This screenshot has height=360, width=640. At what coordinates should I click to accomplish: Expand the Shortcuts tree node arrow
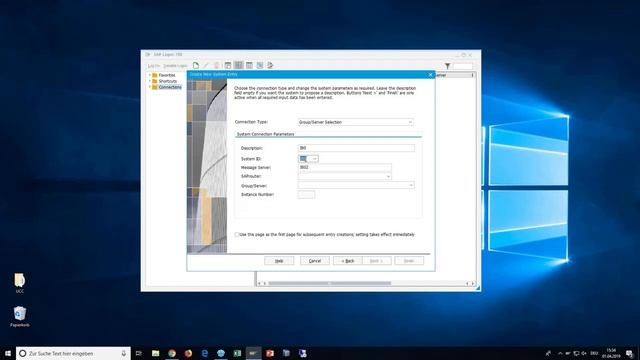[150, 81]
